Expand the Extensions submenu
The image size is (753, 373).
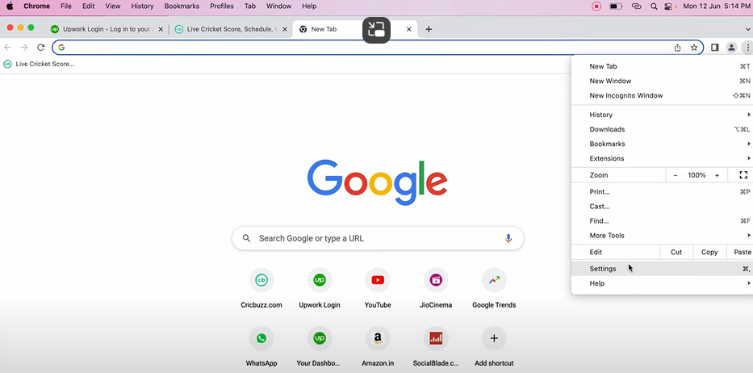662,158
